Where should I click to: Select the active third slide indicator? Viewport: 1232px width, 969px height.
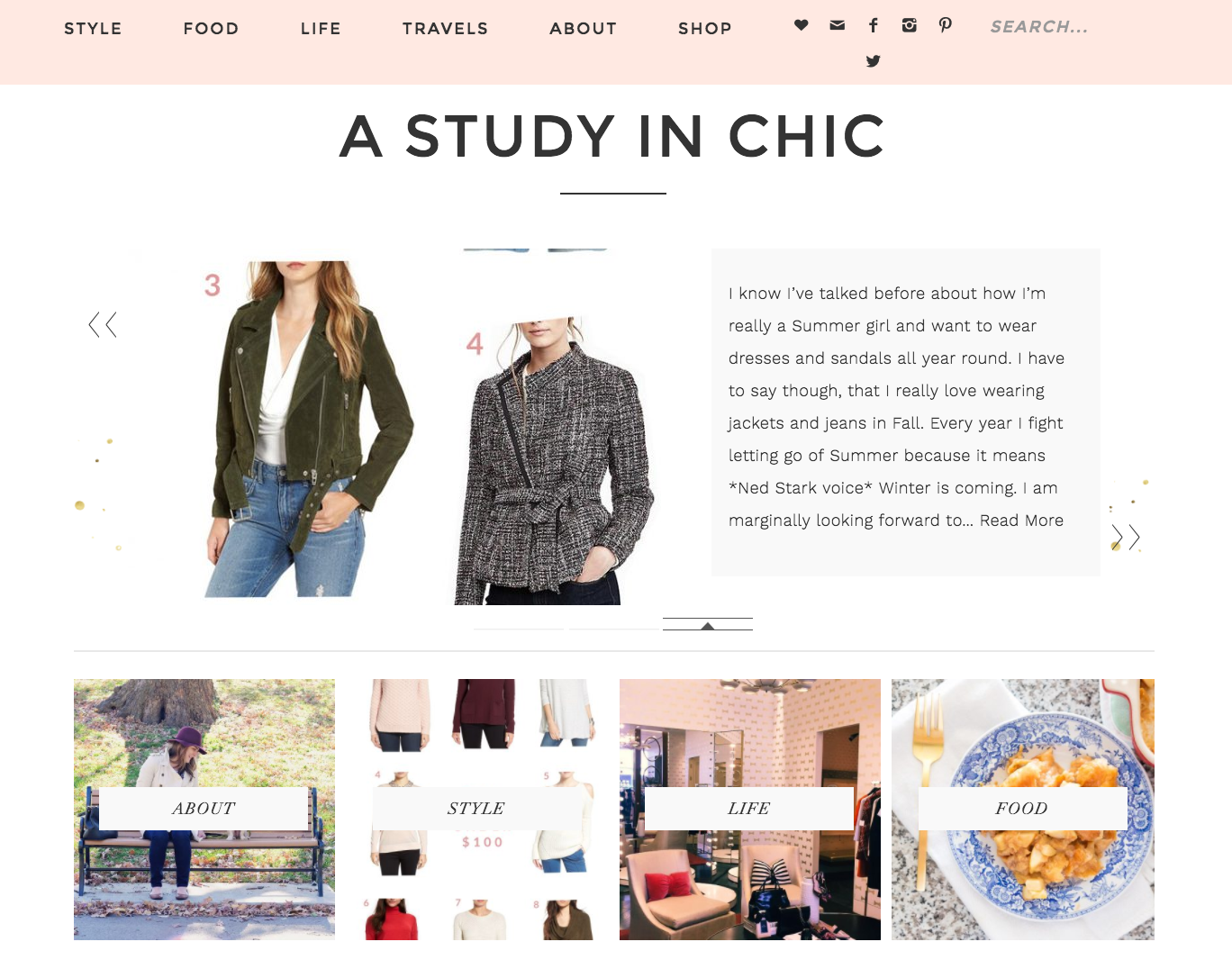708,624
